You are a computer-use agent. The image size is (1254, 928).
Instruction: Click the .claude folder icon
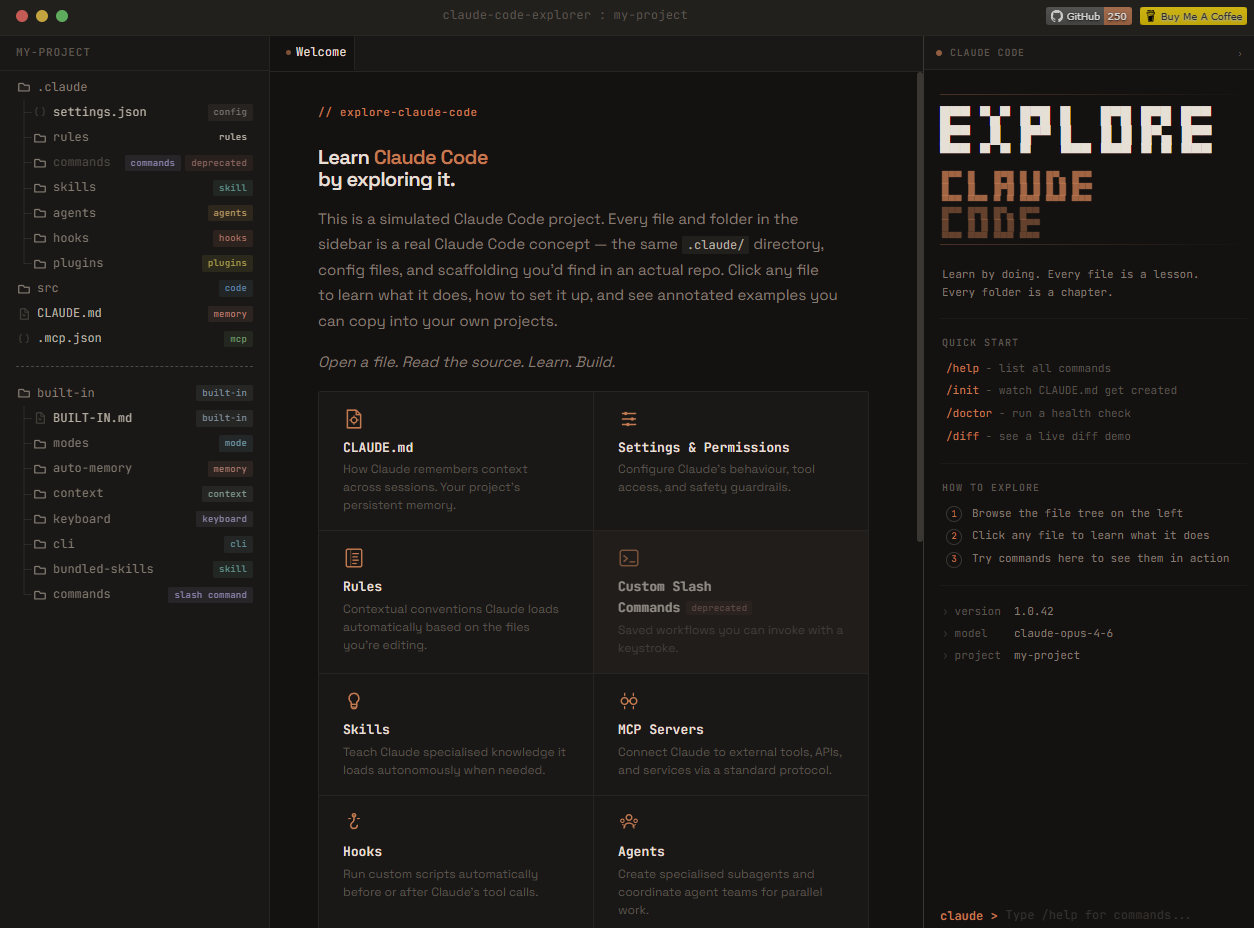click(x=24, y=87)
